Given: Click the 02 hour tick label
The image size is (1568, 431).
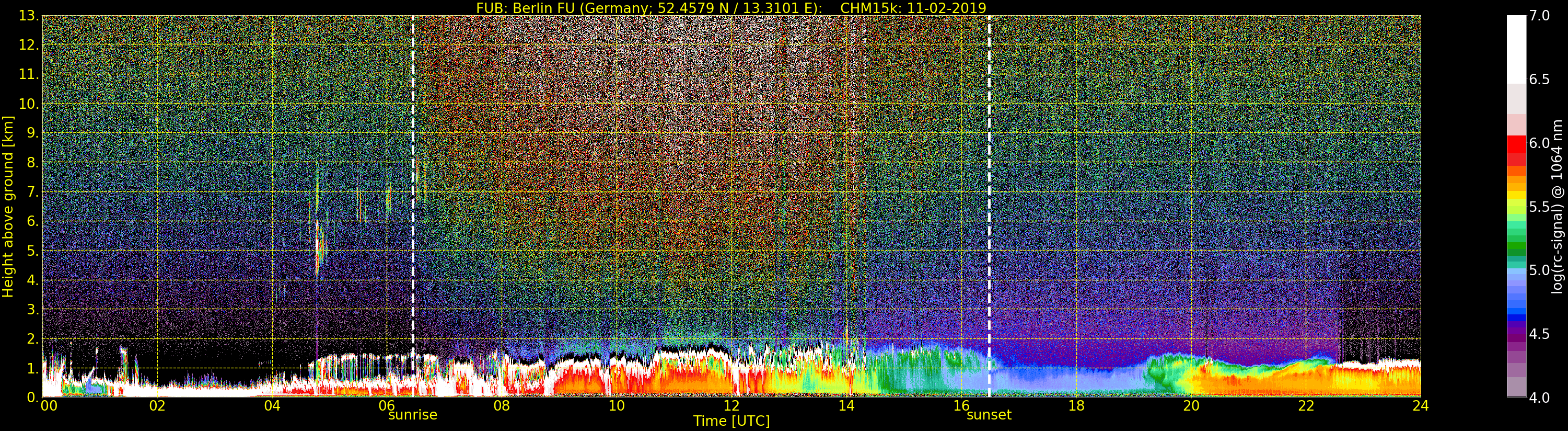Looking at the screenshot, I should (157, 405).
